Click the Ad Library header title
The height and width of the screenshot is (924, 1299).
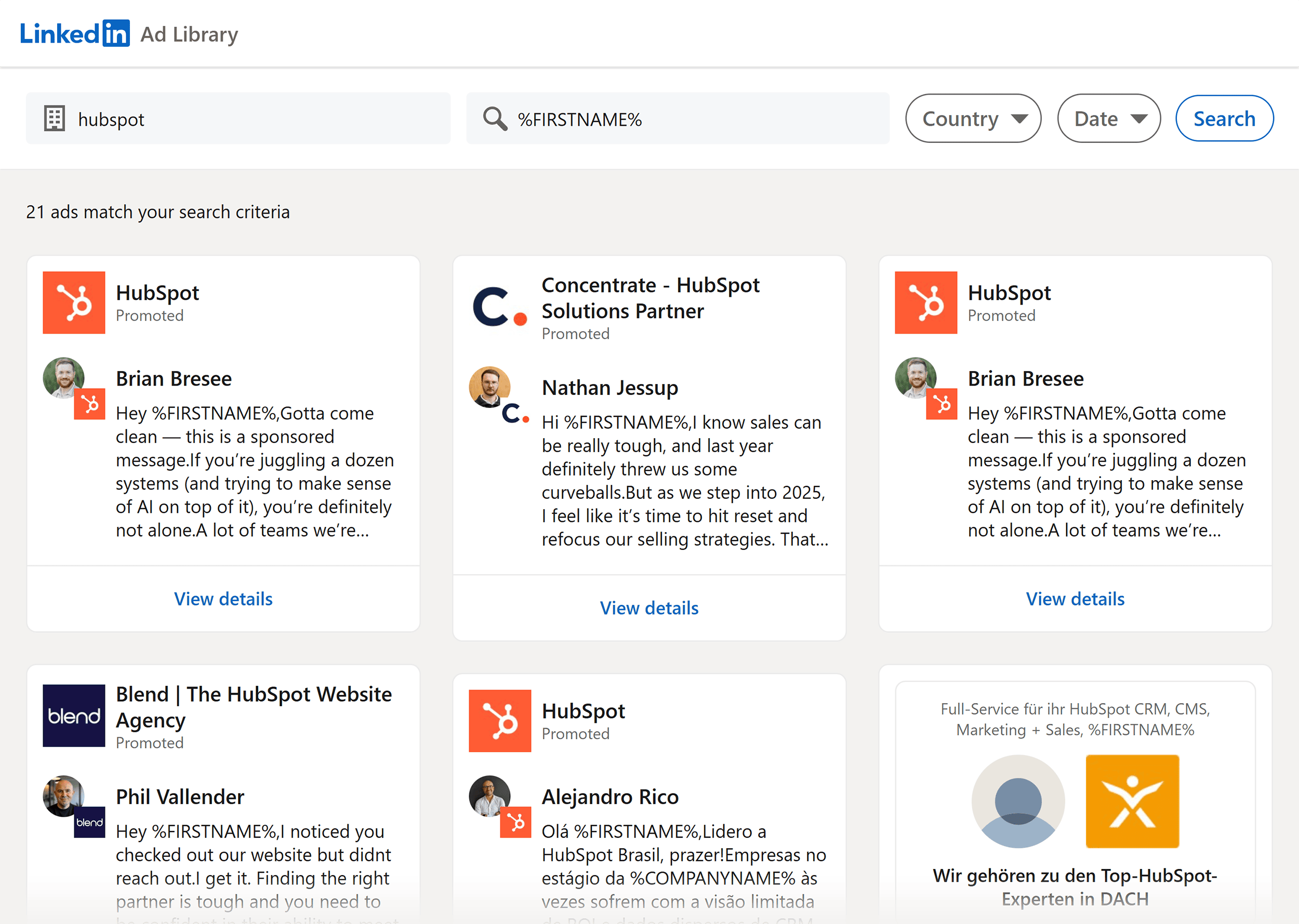[189, 35]
